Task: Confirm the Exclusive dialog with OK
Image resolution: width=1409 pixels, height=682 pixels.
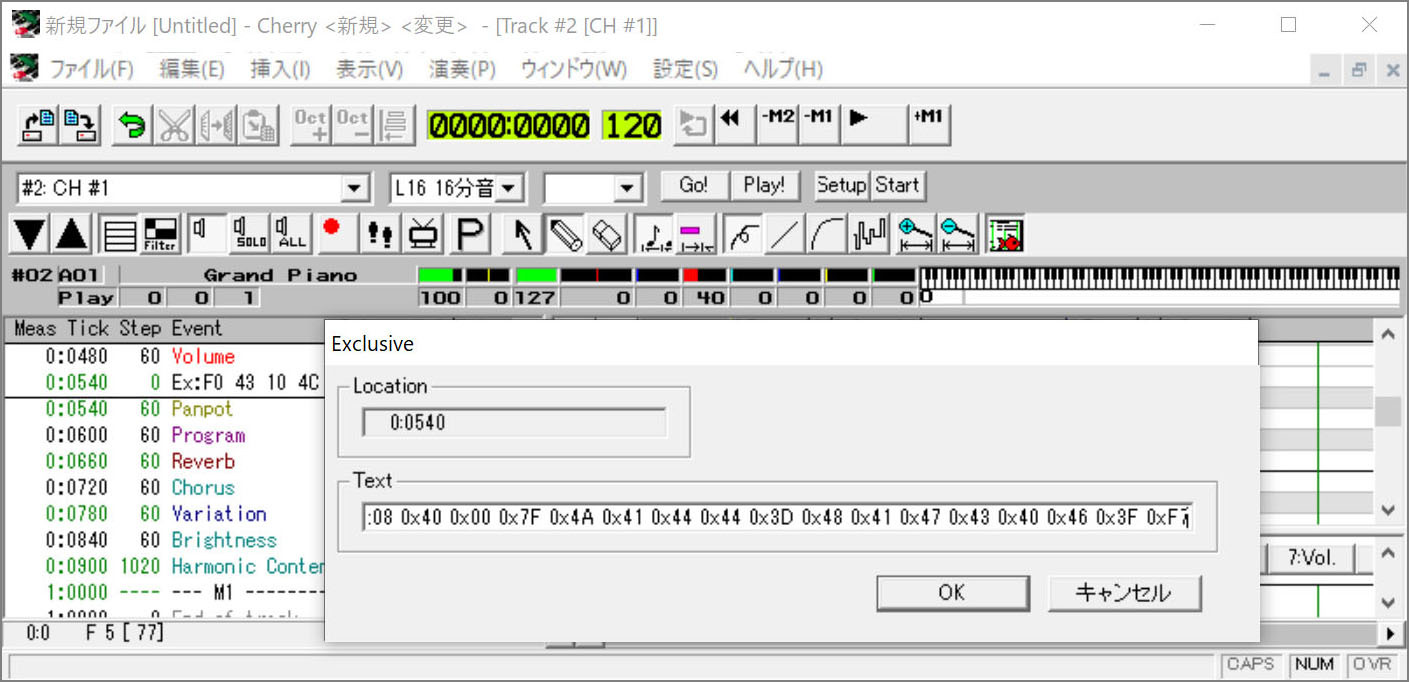Action: point(952,592)
